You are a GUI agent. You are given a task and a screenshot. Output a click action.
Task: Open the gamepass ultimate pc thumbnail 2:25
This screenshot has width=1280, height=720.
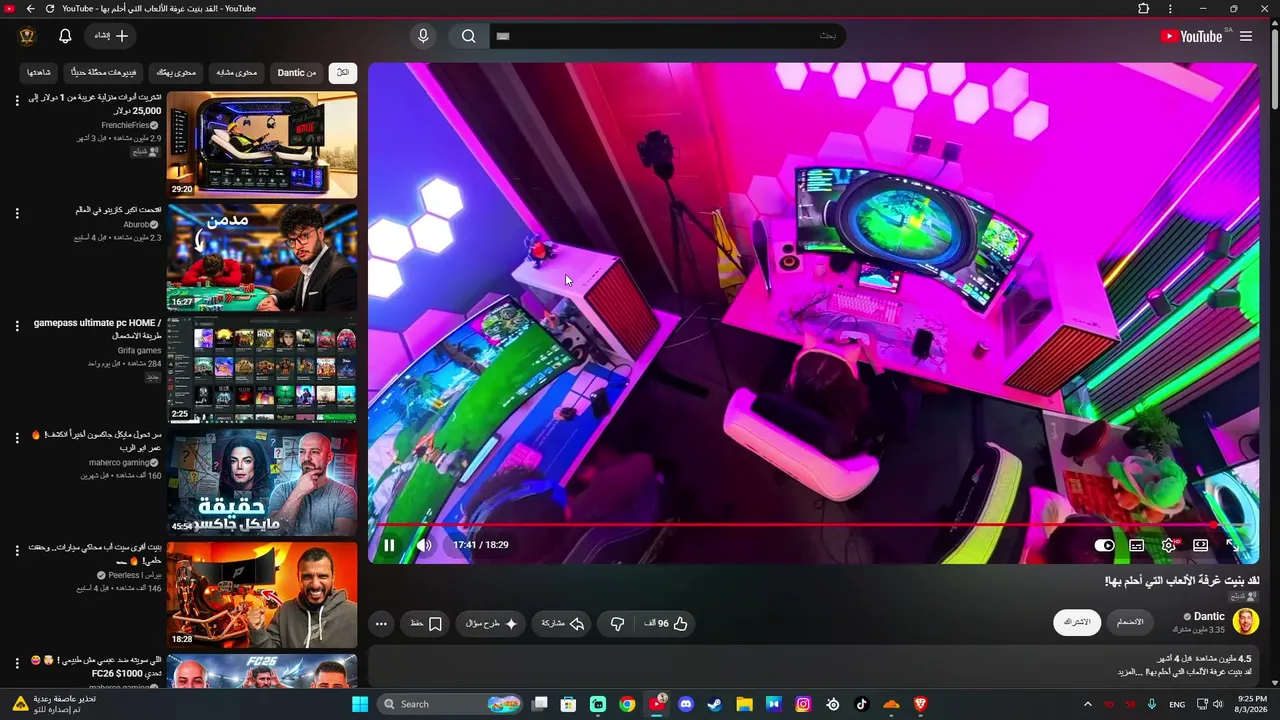[x=262, y=370]
